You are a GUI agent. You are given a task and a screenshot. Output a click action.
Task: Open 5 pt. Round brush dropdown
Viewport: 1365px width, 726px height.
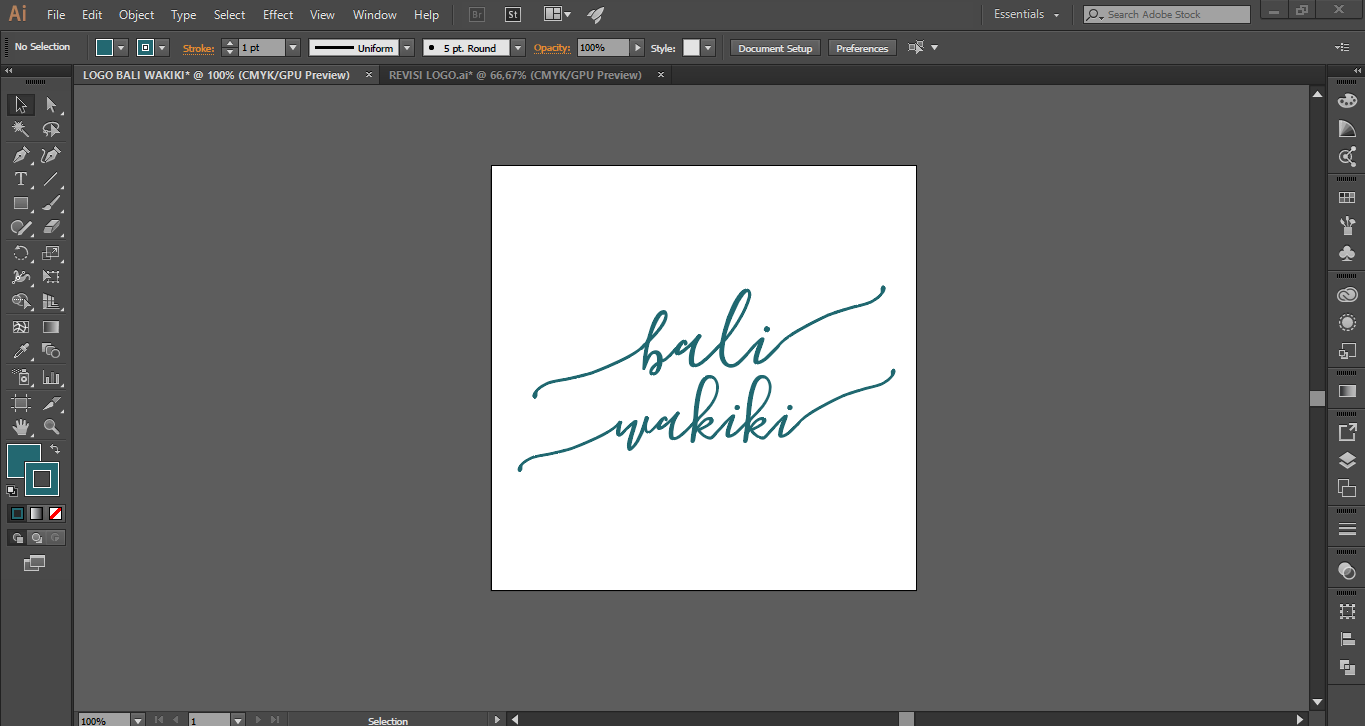tap(518, 48)
